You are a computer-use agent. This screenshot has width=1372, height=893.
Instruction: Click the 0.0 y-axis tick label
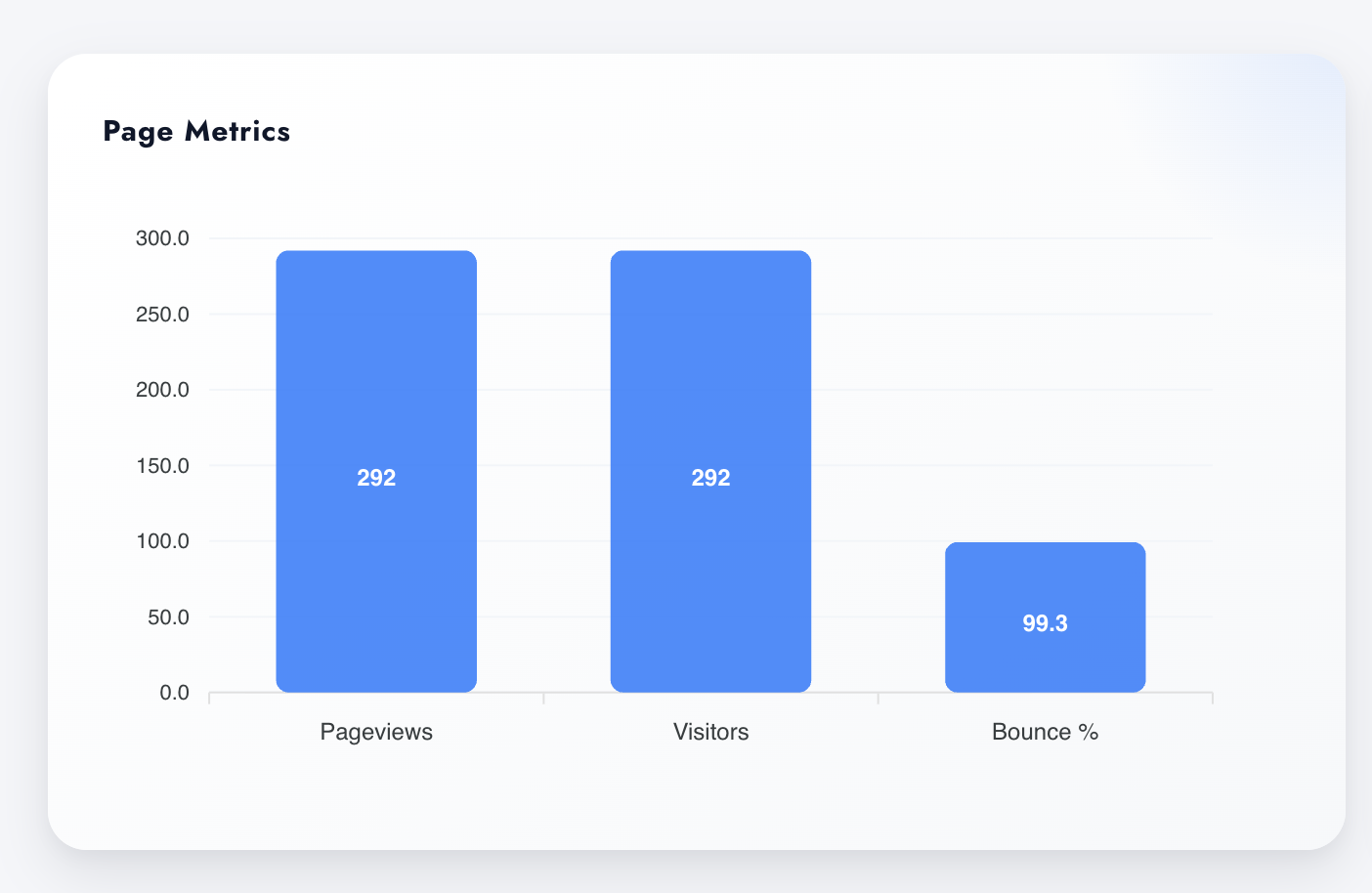[174, 693]
